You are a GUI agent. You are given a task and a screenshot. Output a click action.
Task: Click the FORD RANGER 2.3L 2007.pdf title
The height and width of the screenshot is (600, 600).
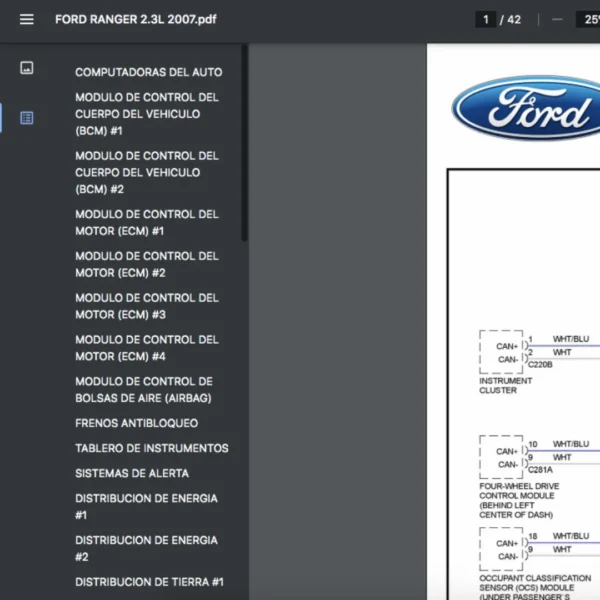click(136, 19)
